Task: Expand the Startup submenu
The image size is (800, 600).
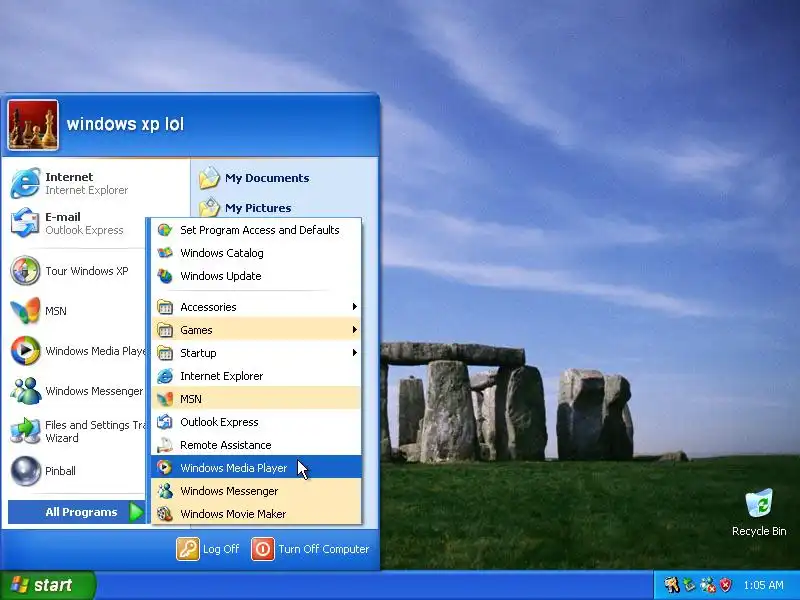Action: coord(256,353)
